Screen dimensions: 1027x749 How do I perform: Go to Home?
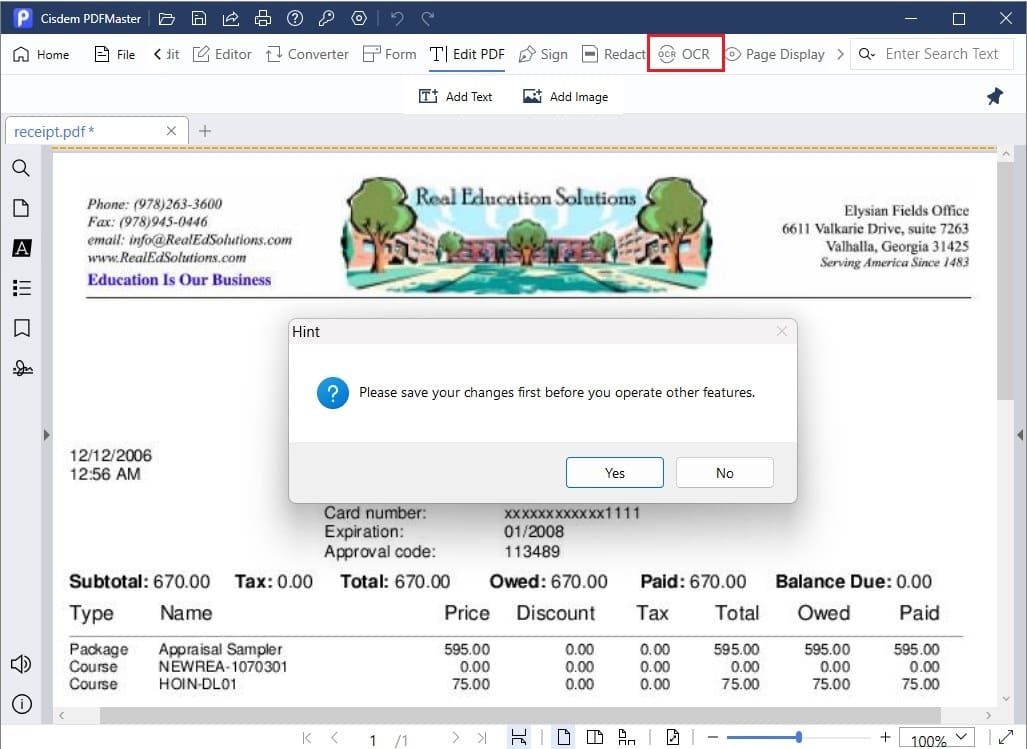point(41,54)
